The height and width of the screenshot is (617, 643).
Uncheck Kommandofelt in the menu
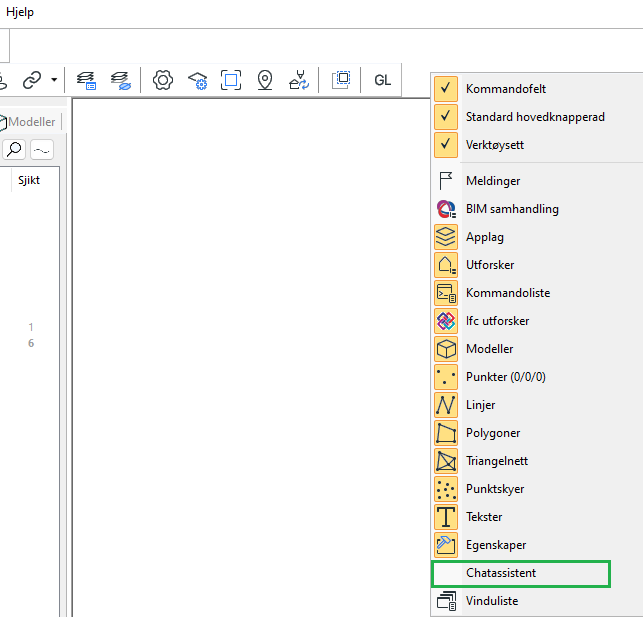[x=446, y=89]
